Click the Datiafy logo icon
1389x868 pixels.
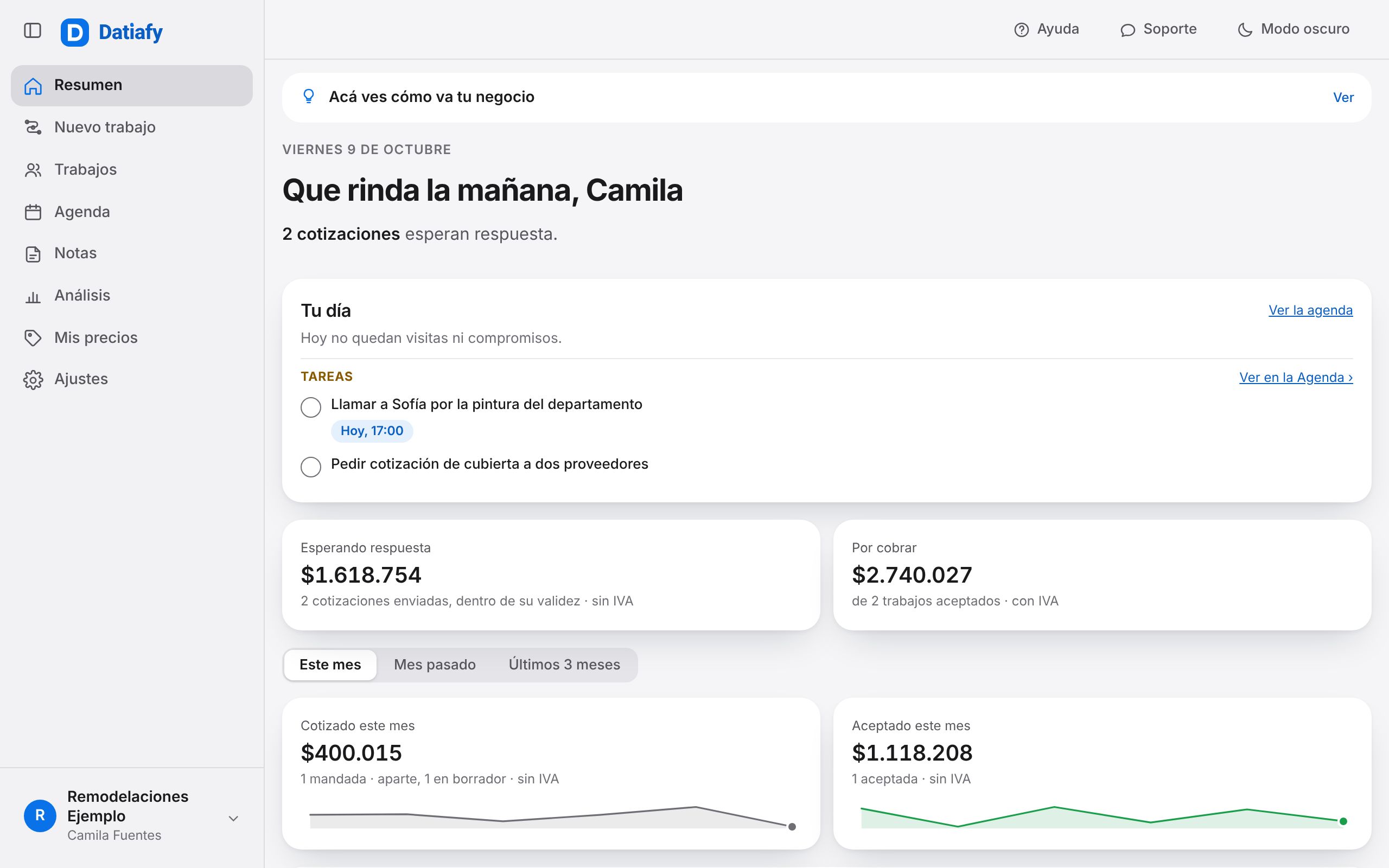(x=75, y=32)
